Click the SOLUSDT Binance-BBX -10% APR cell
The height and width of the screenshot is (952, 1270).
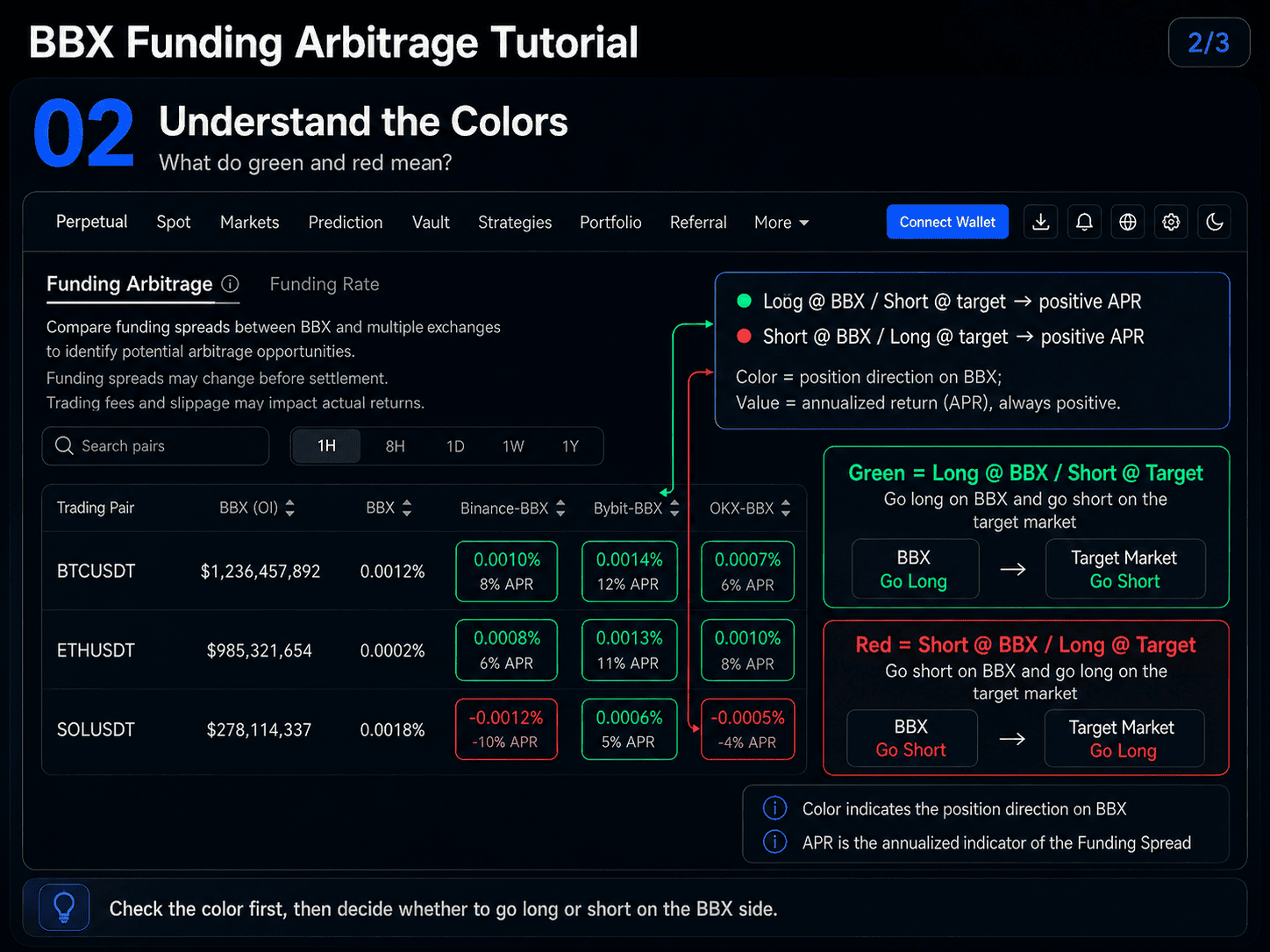coord(507,729)
